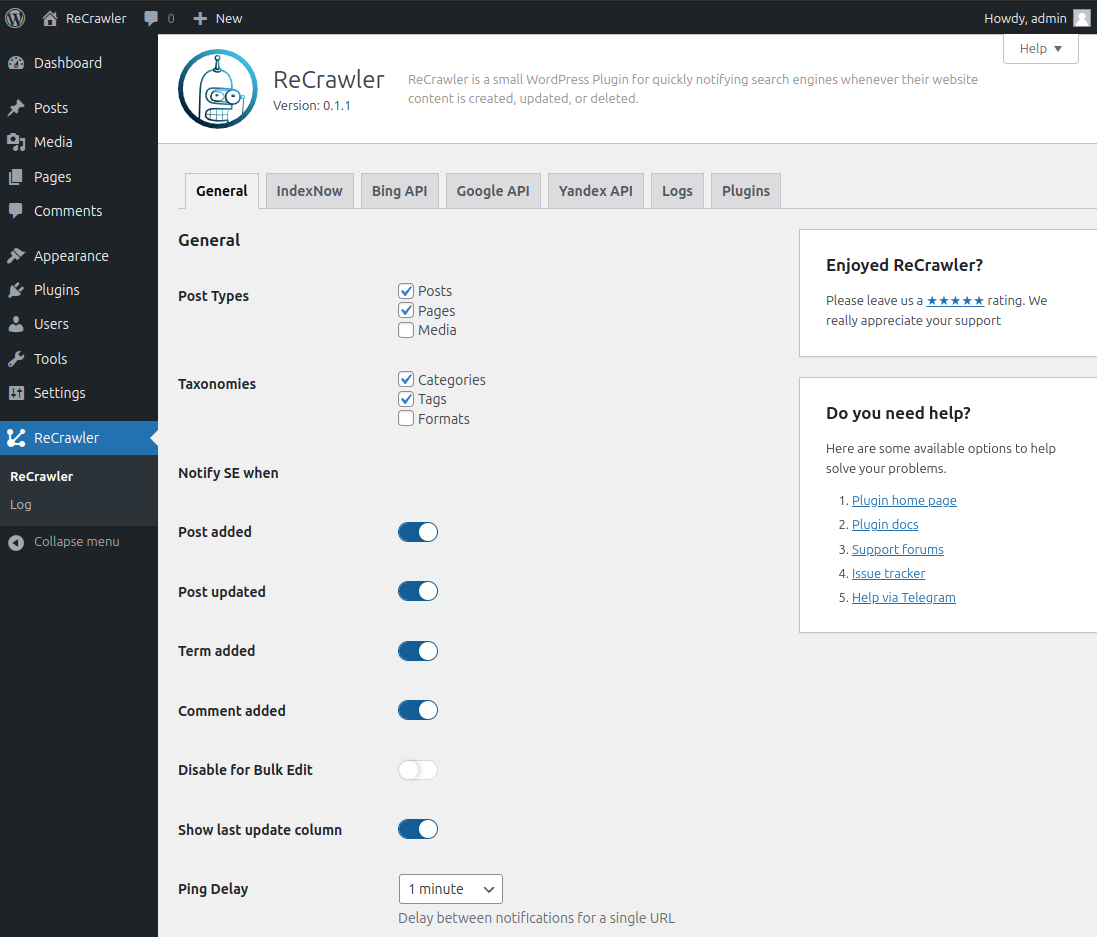Turn off the Term added toggle

(x=418, y=651)
